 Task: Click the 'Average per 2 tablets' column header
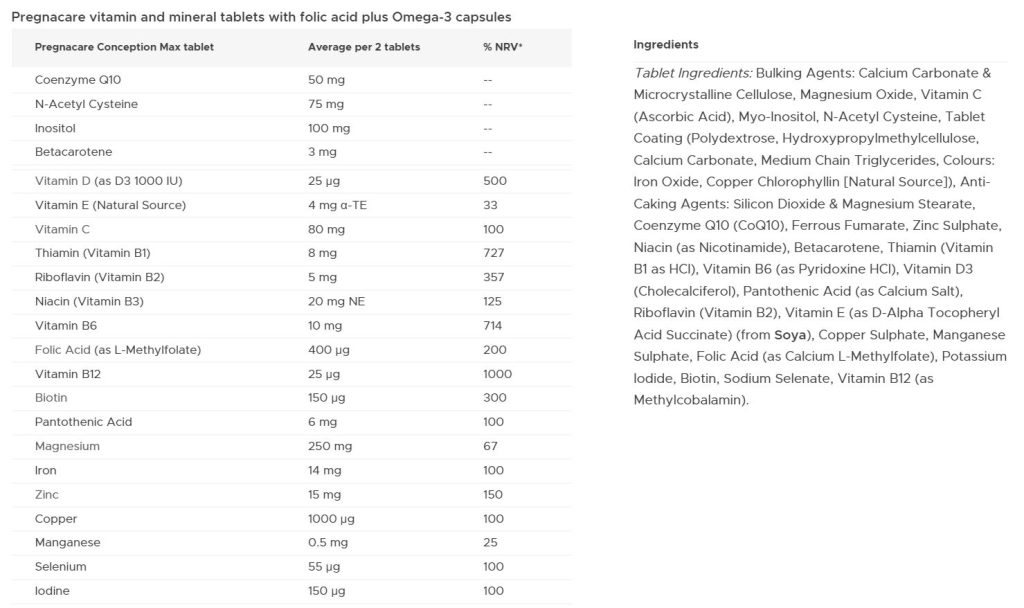point(364,47)
